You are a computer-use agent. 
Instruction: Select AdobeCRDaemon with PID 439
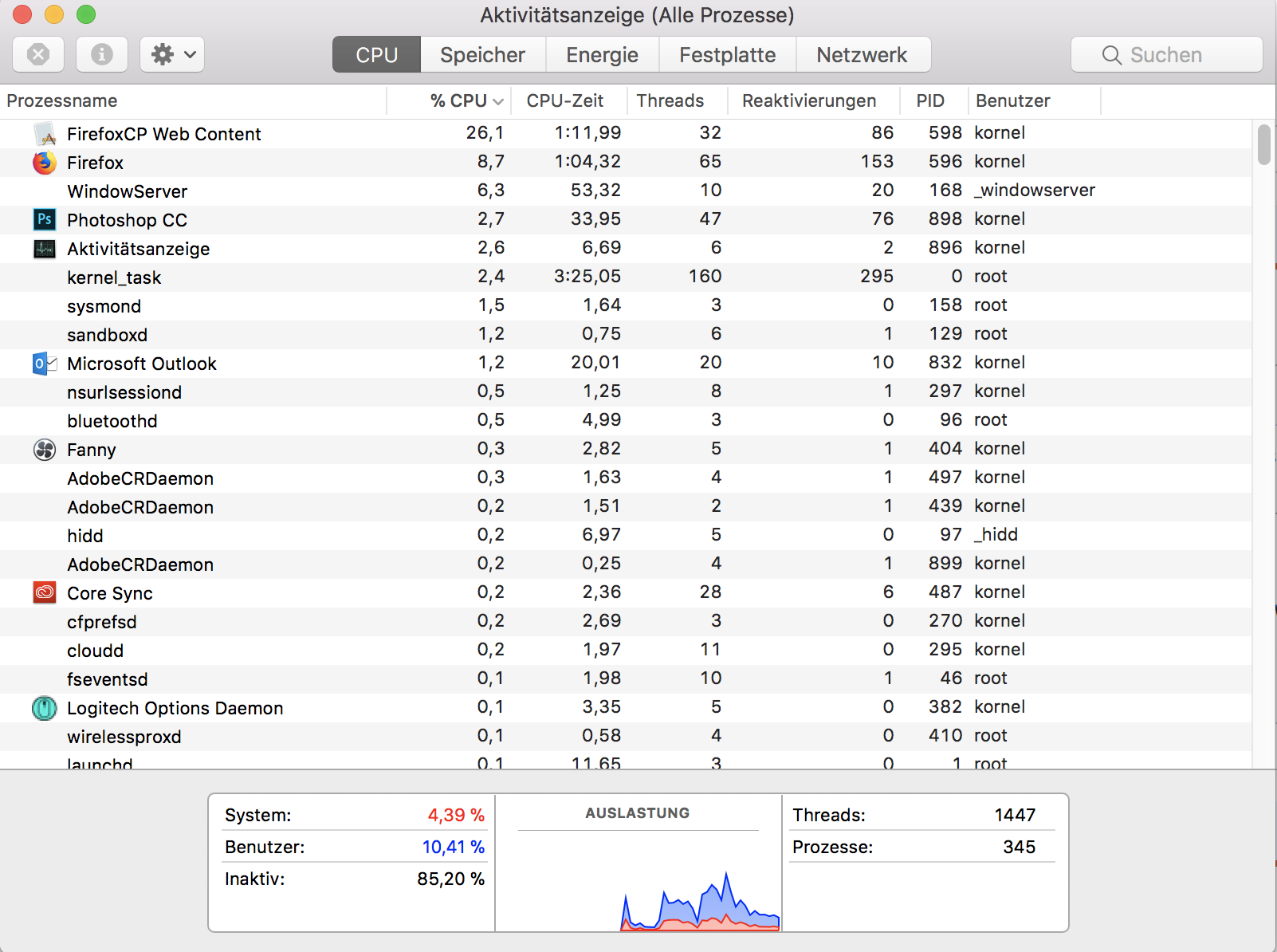tap(626, 507)
